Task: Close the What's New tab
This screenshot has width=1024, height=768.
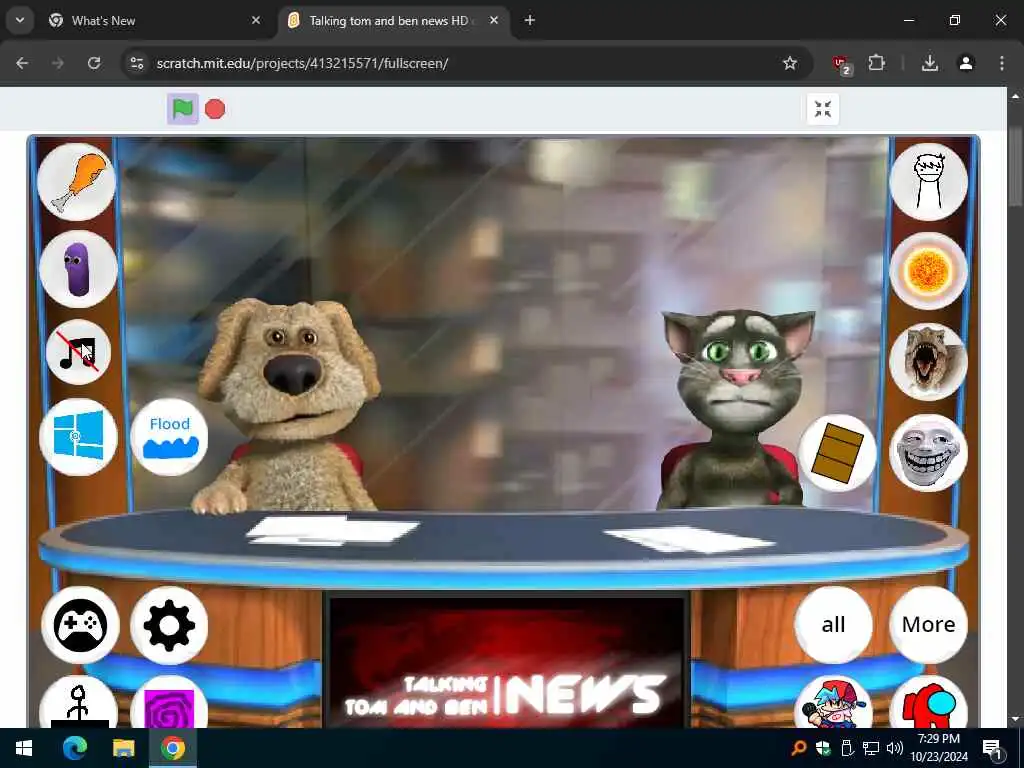Action: (x=256, y=21)
